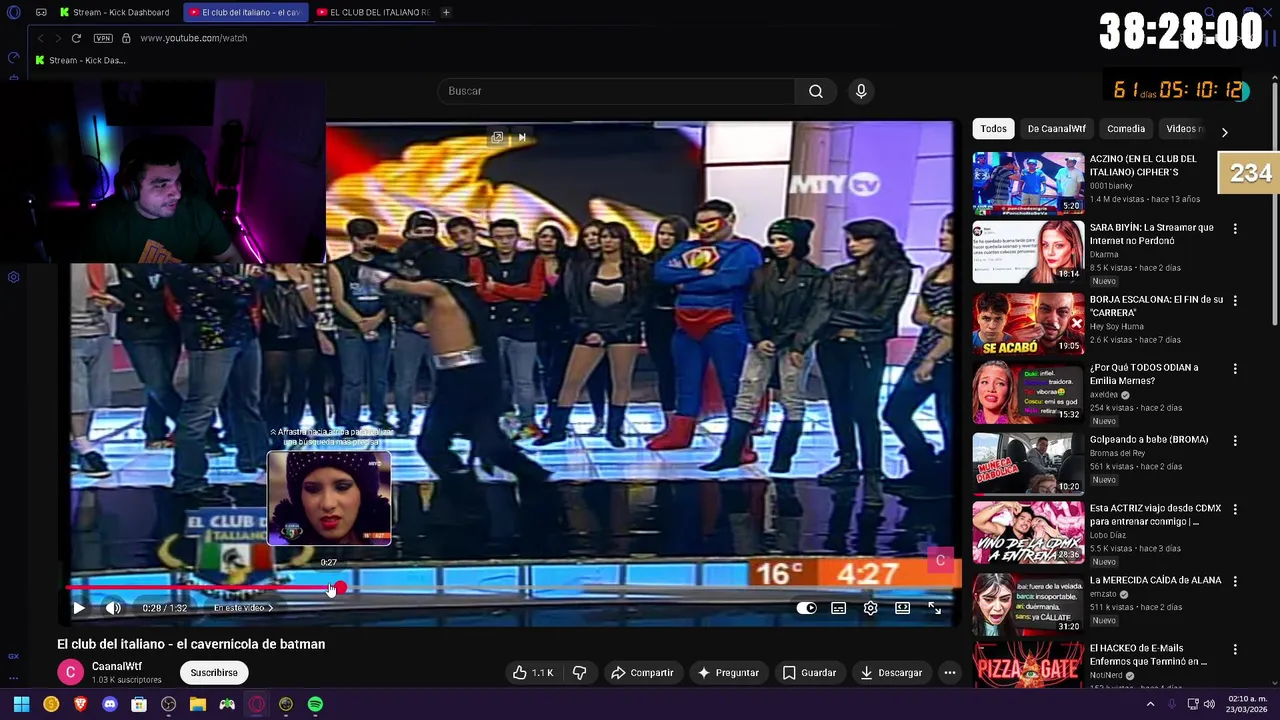
Task: Select the Comedia filter chip
Action: pyautogui.click(x=1126, y=129)
